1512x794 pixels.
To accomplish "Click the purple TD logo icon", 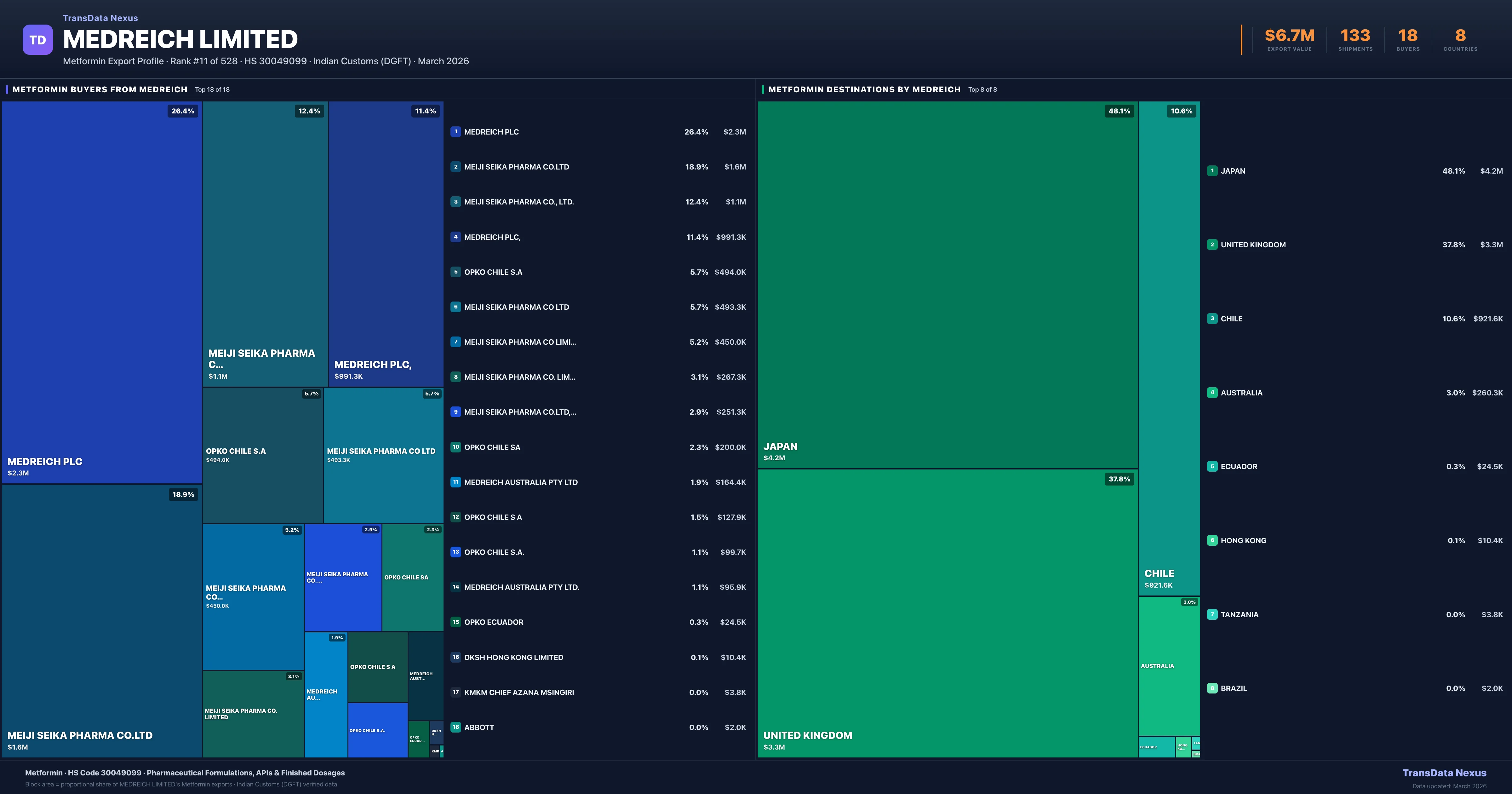I will point(37,40).
